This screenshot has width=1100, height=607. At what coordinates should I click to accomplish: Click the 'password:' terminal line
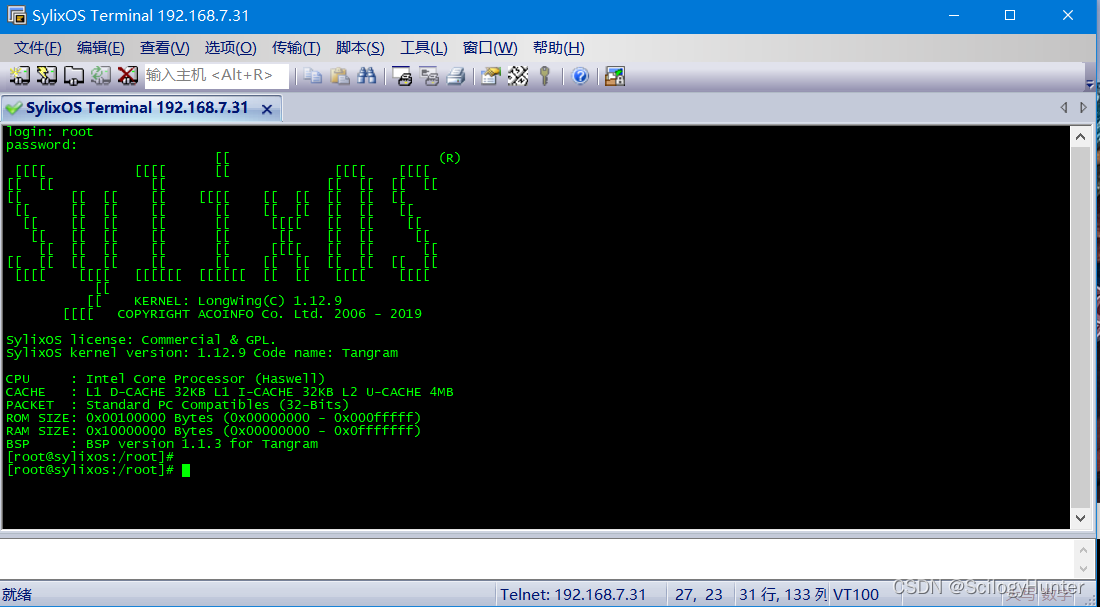(x=41, y=145)
